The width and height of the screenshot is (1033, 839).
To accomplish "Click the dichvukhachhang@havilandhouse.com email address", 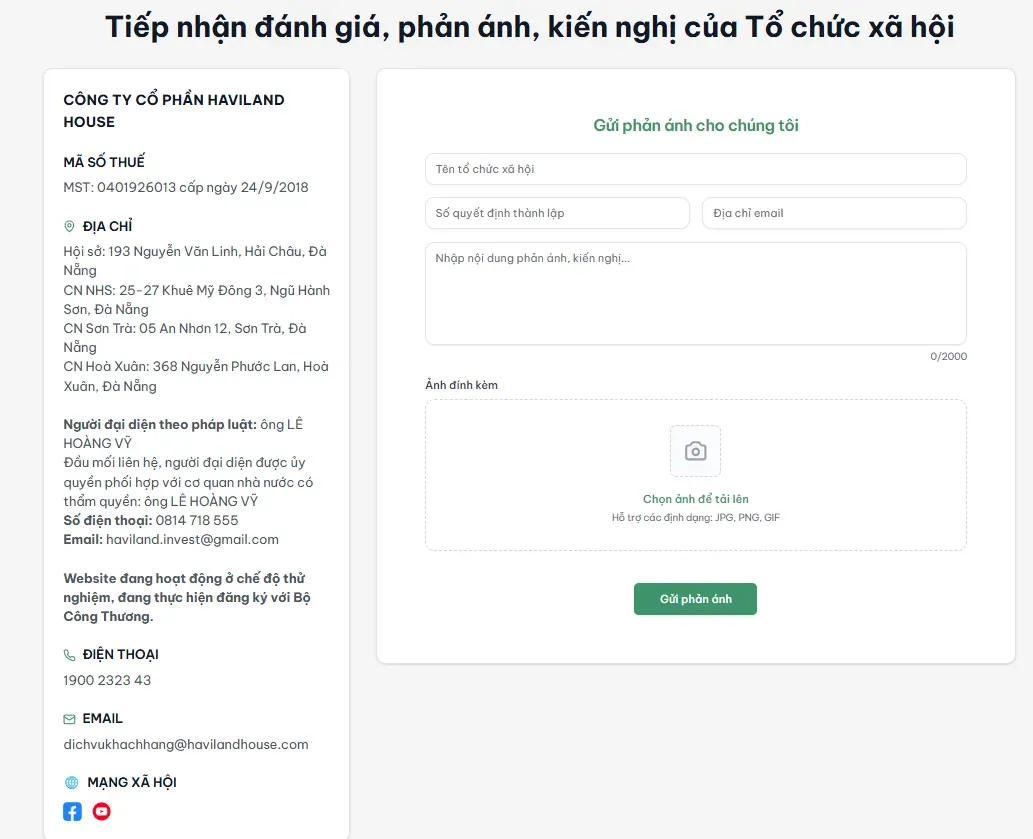I will pyautogui.click(x=186, y=745).
